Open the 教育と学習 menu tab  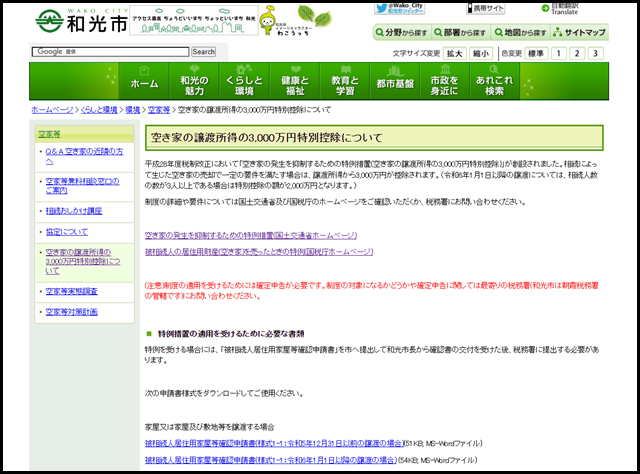[345, 81]
